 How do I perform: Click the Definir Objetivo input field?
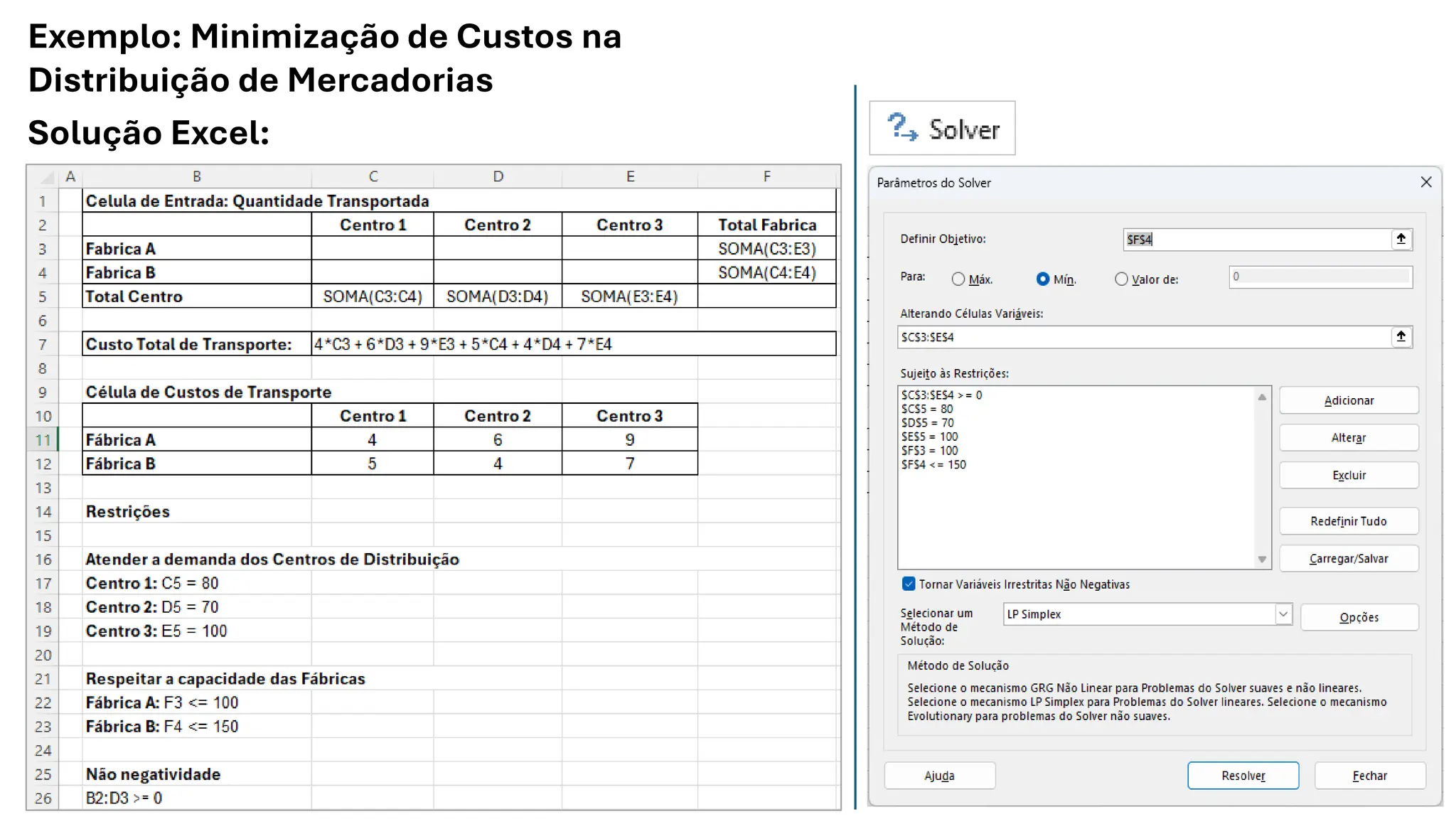pos(1257,240)
